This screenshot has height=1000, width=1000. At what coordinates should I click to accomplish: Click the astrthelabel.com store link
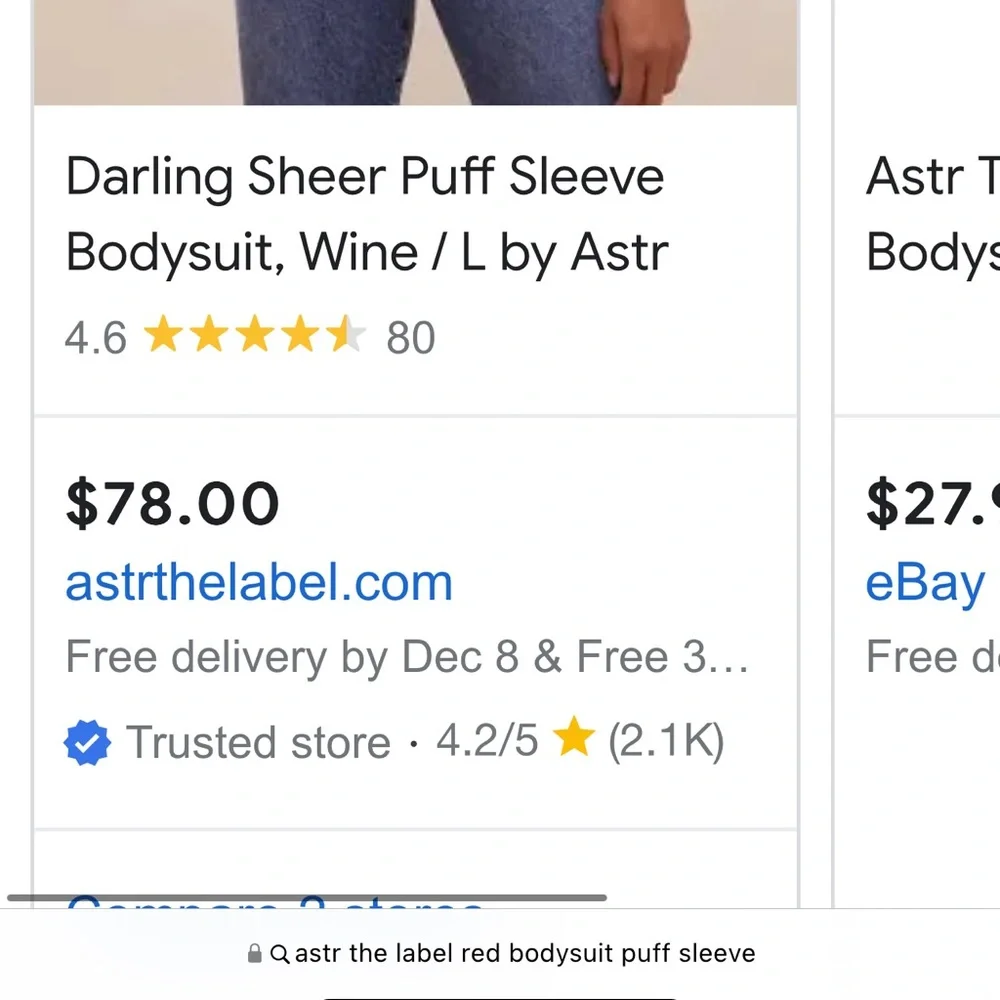[259, 582]
